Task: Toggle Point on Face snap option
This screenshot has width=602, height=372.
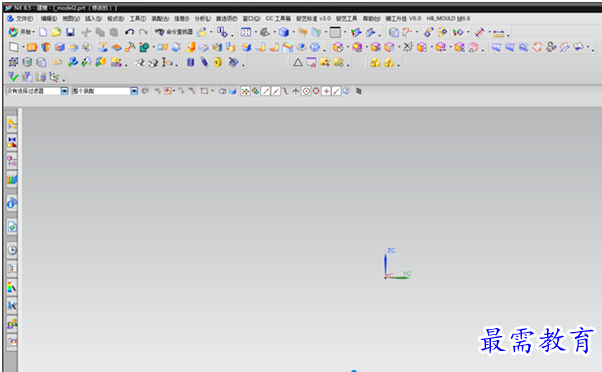Action: (x=346, y=91)
